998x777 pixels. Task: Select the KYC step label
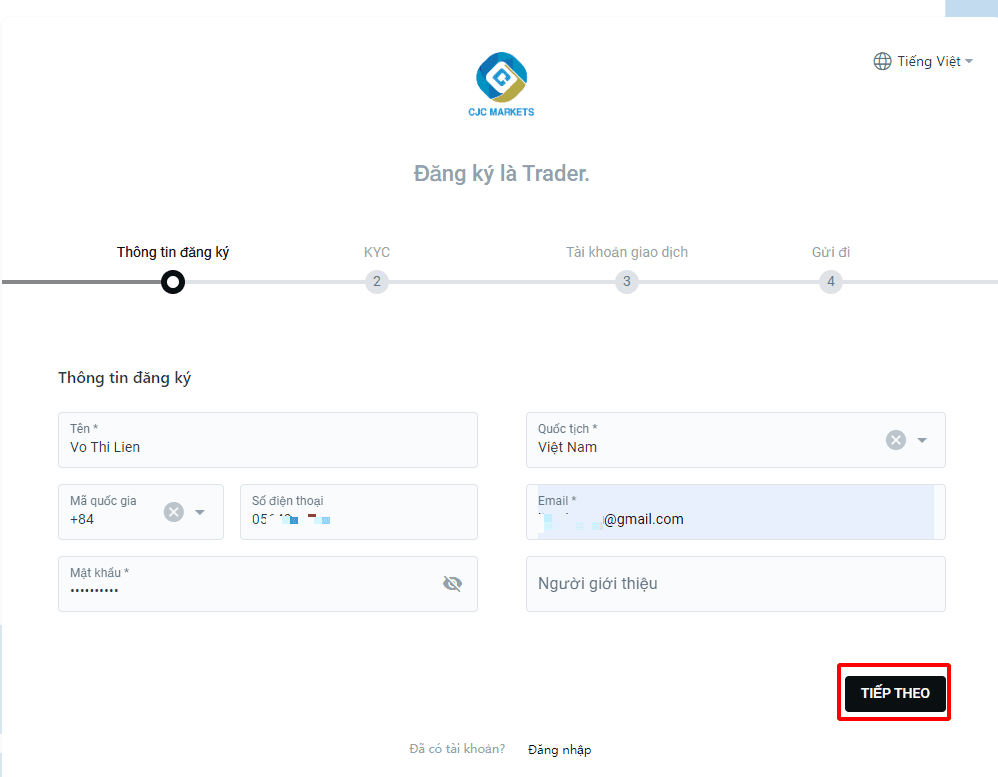(x=377, y=252)
